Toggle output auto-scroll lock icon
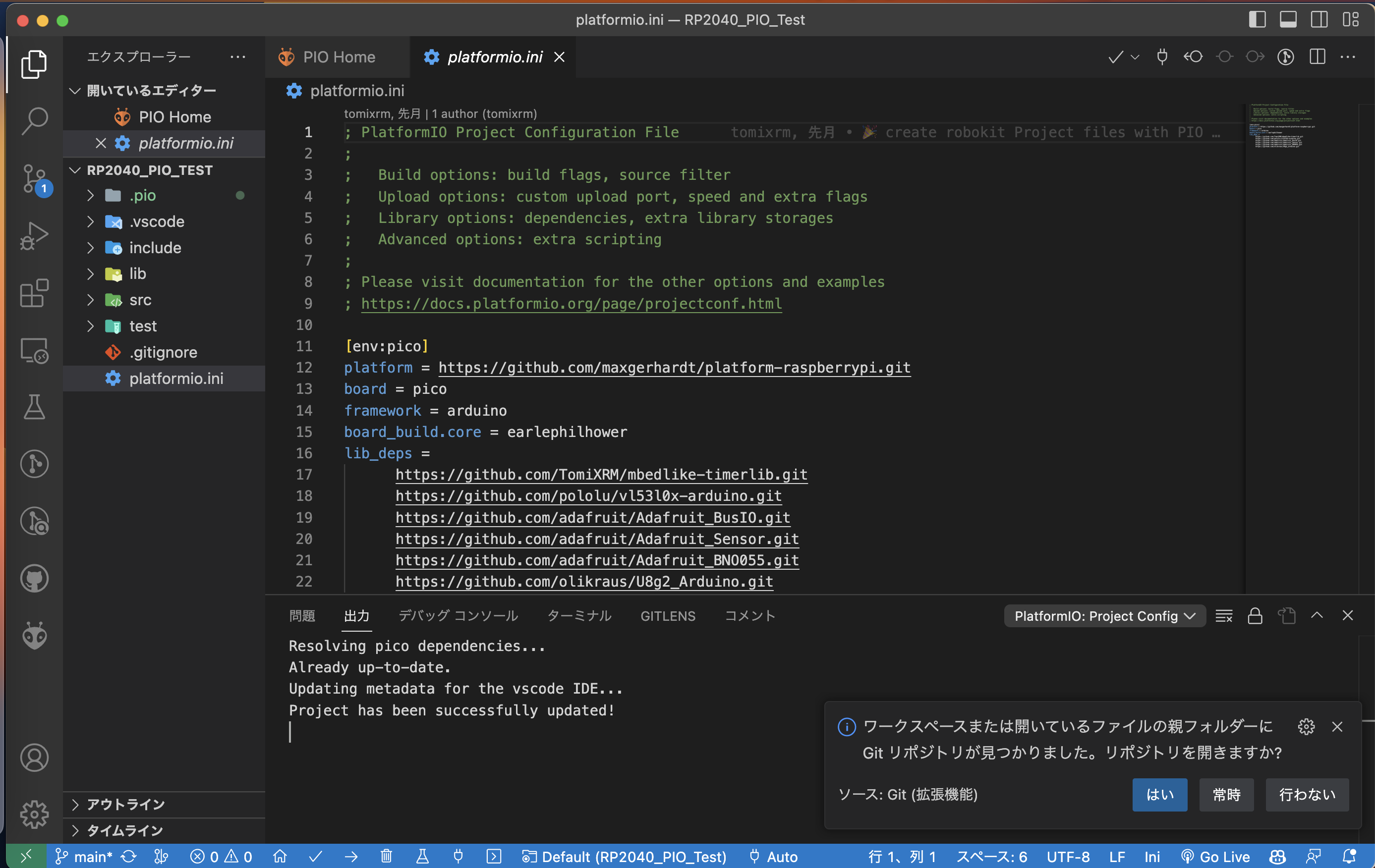The image size is (1375, 868). pos(1255,616)
